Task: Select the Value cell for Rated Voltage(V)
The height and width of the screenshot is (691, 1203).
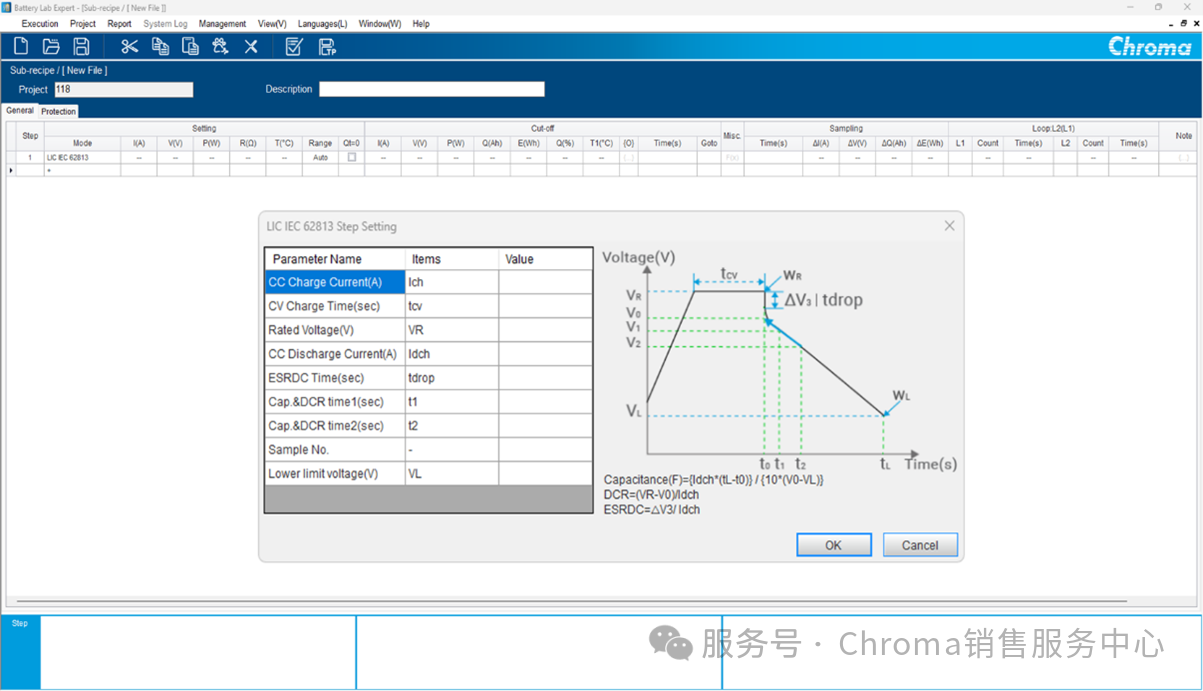Action: click(x=545, y=330)
